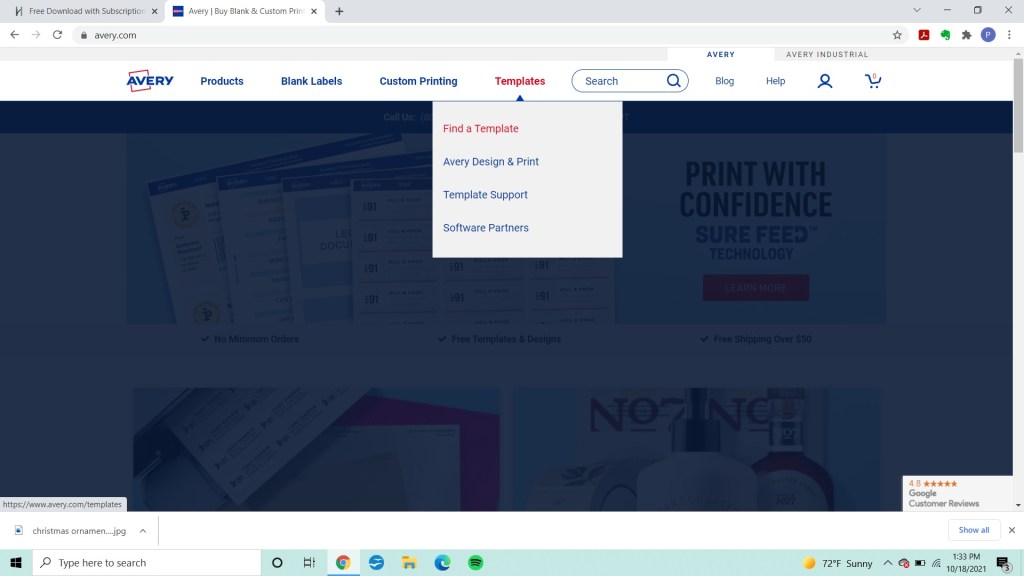The image size is (1024, 576).
Task: Switch to Avery Industrial site tab
Action: pyautogui.click(x=827, y=54)
